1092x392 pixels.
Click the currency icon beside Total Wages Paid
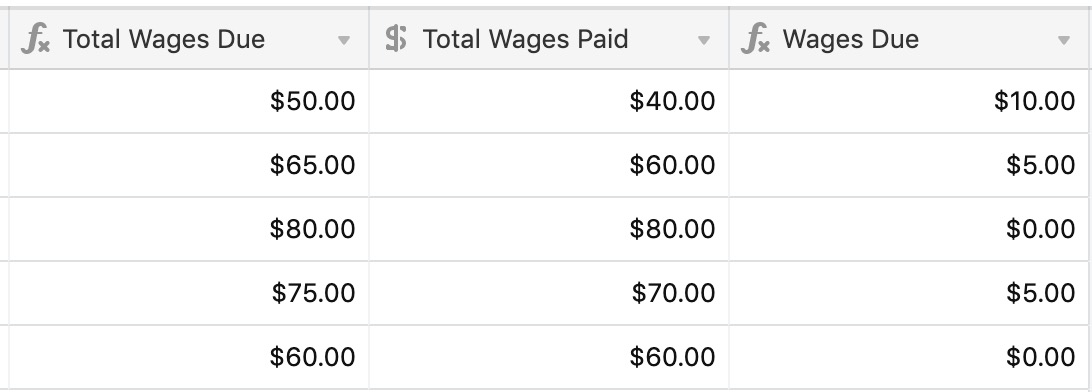click(396, 39)
